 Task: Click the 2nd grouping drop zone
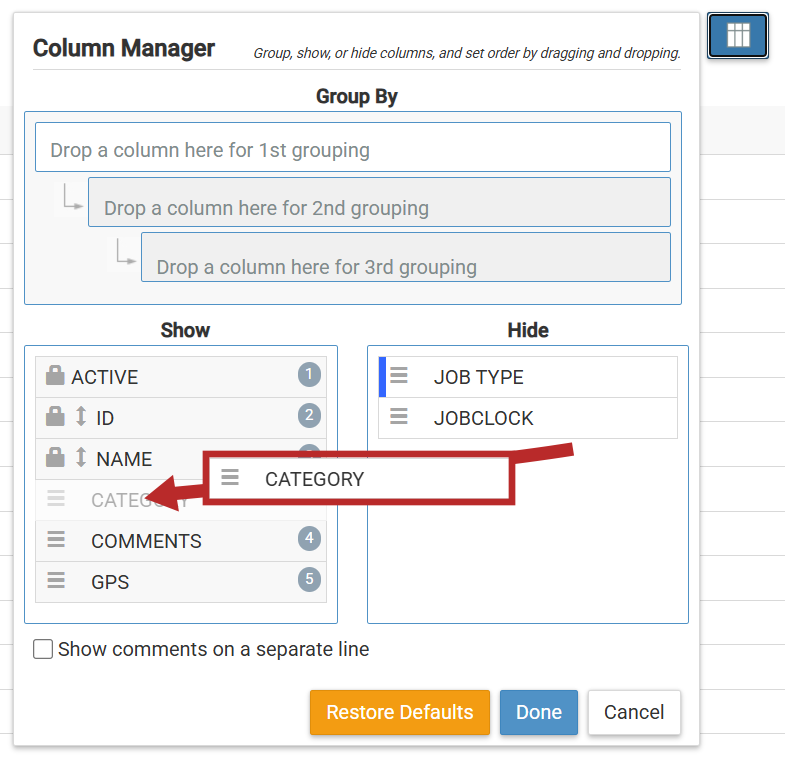point(379,202)
